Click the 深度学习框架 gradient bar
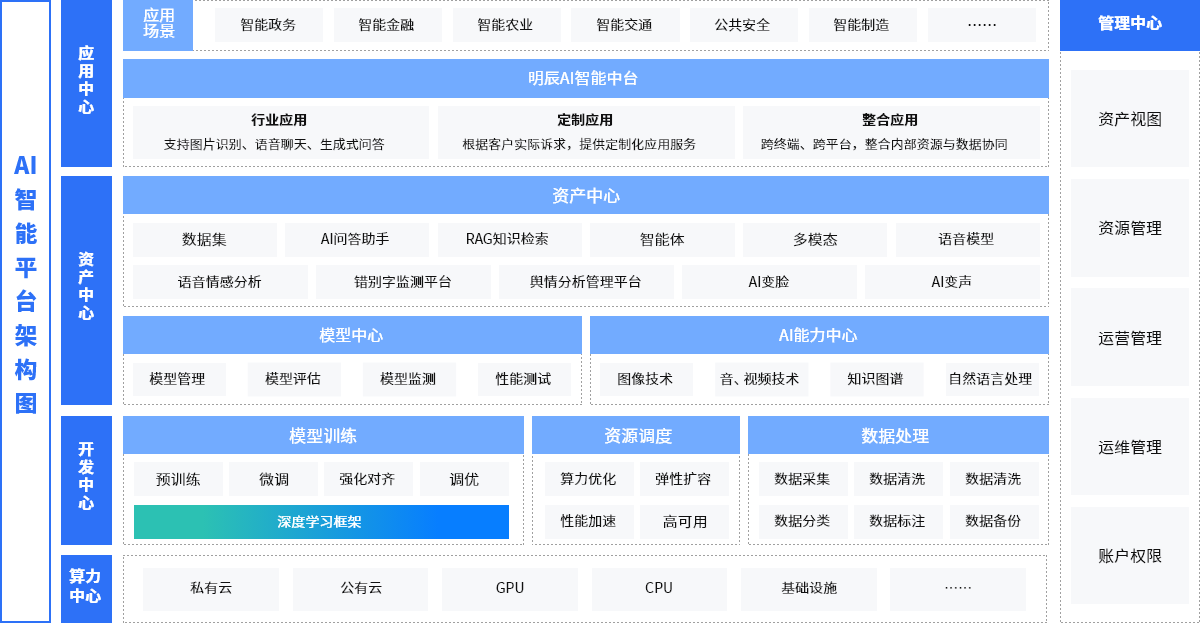Image resolution: width=1200 pixels, height=624 pixels. [x=321, y=522]
